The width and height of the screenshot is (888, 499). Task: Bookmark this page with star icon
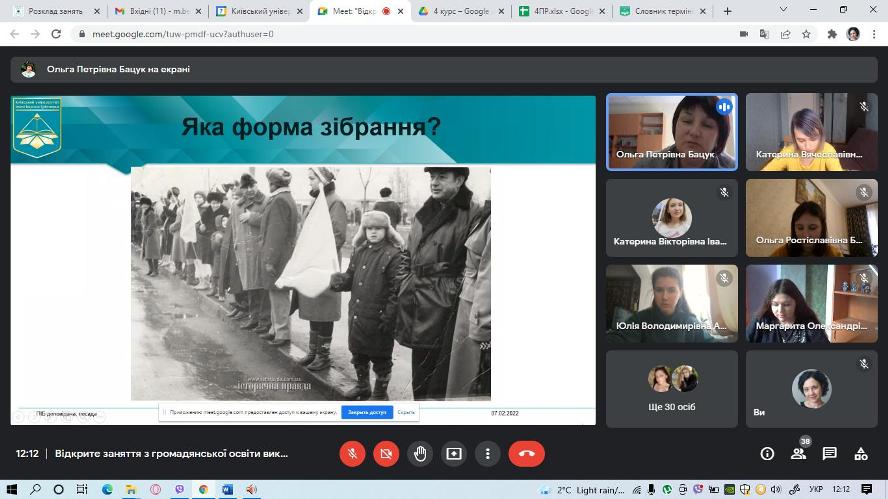(x=806, y=33)
